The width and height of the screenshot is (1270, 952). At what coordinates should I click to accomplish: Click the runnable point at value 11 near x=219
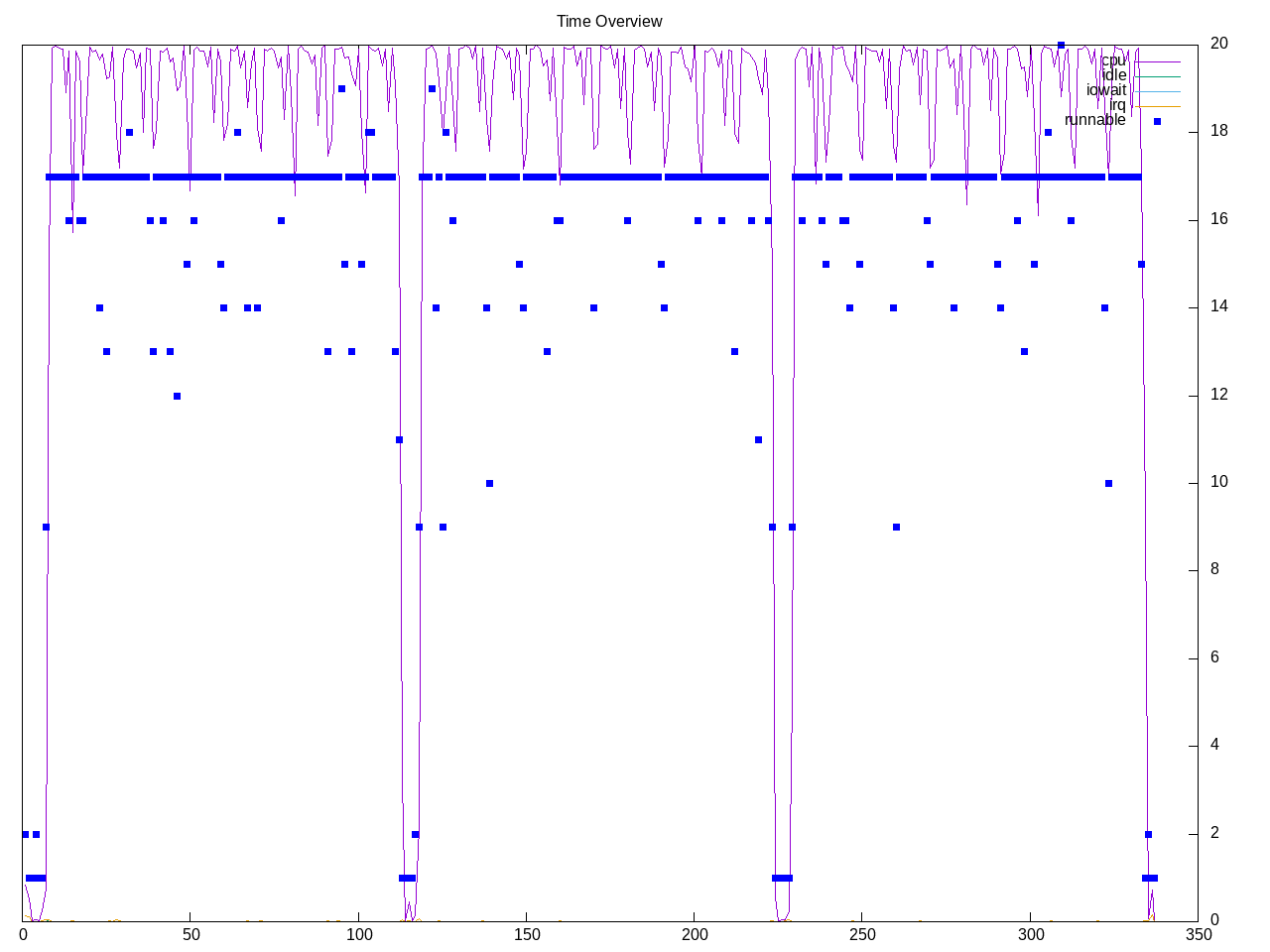pyautogui.click(x=758, y=439)
